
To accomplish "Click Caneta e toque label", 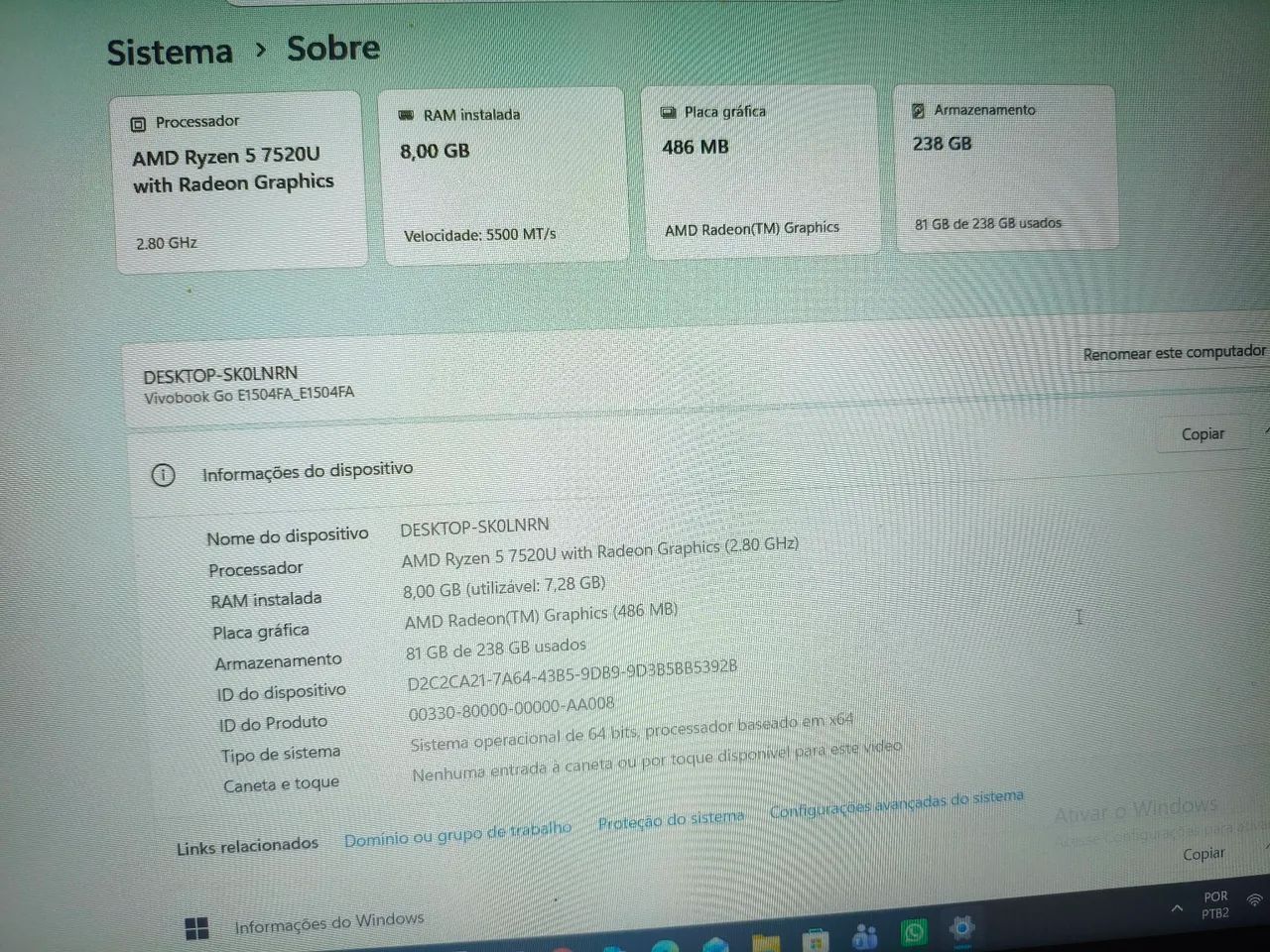I will pyautogui.click(x=282, y=784).
